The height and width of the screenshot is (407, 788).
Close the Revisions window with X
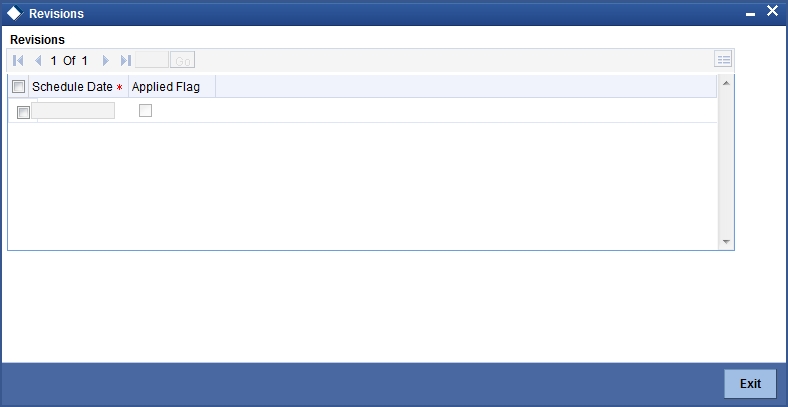click(x=772, y=11)
